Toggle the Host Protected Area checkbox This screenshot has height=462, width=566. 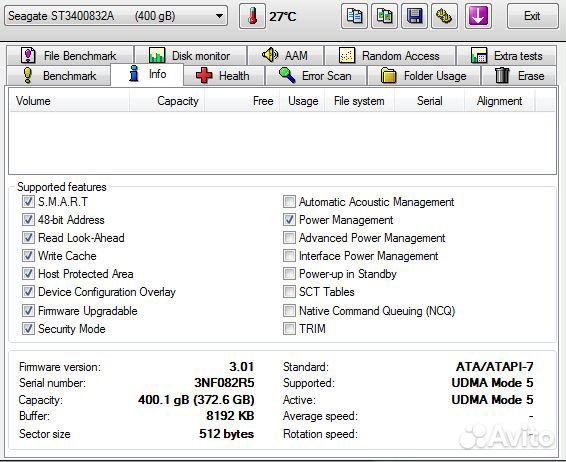coord(28,274)
